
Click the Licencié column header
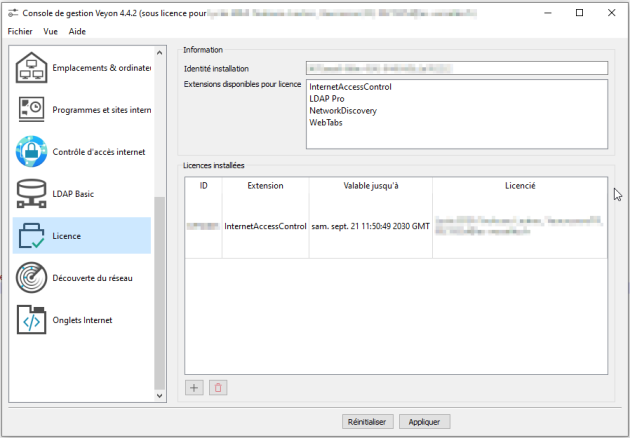click(x=520, y=186)
